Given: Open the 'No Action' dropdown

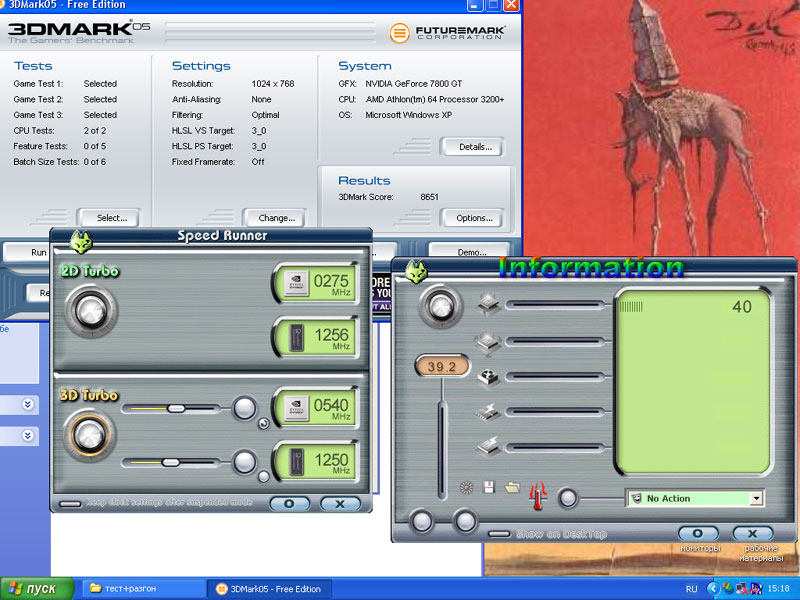Looking at the screenshot, I should [x=756, y=498].
